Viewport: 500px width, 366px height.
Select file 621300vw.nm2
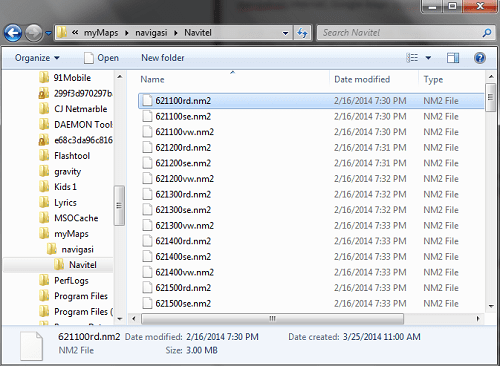pos(311,226)
